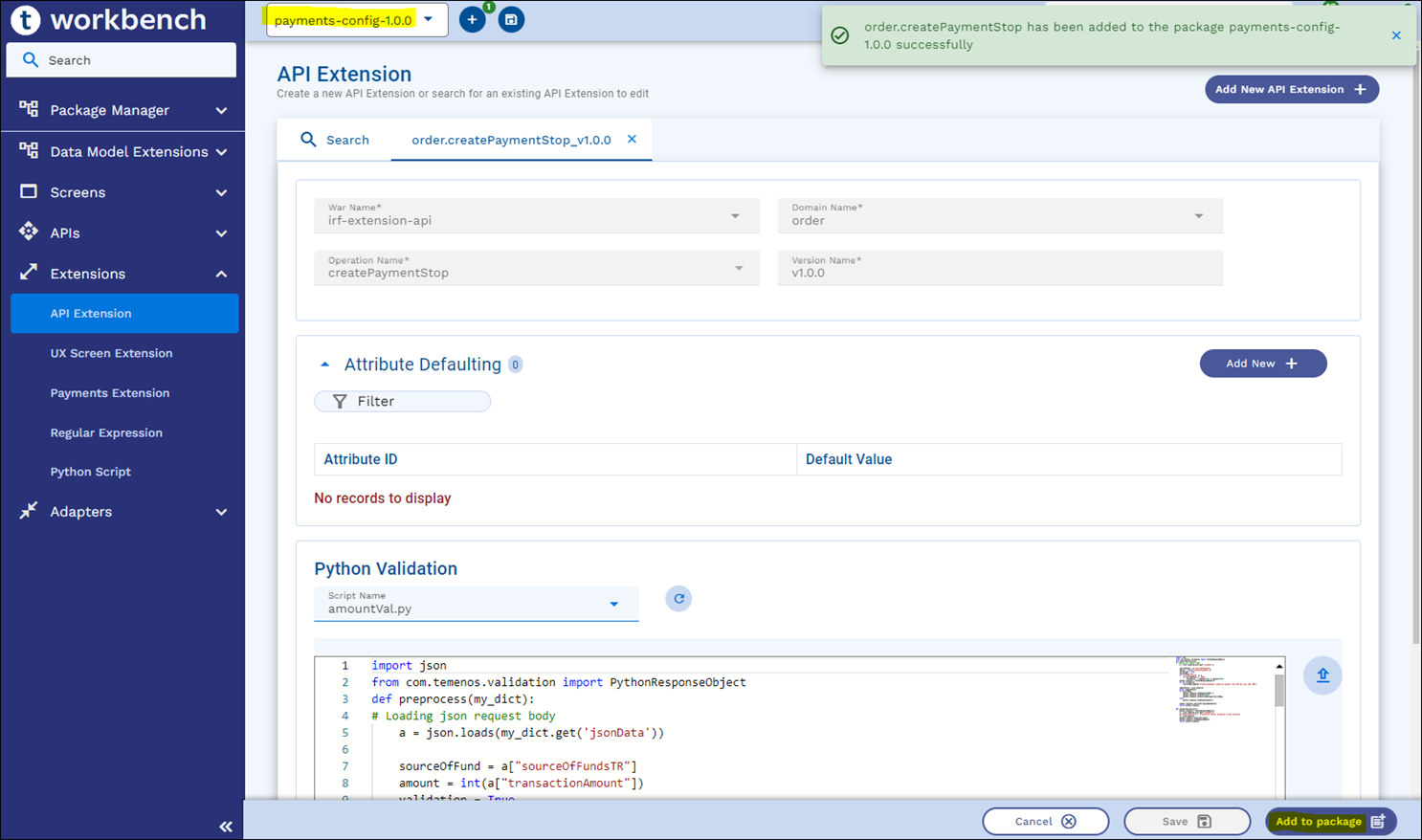This screenshot has height=840, width=1422.
Task: Click the Filter icon under Attribute Defaulting
Action: (340, 402)
